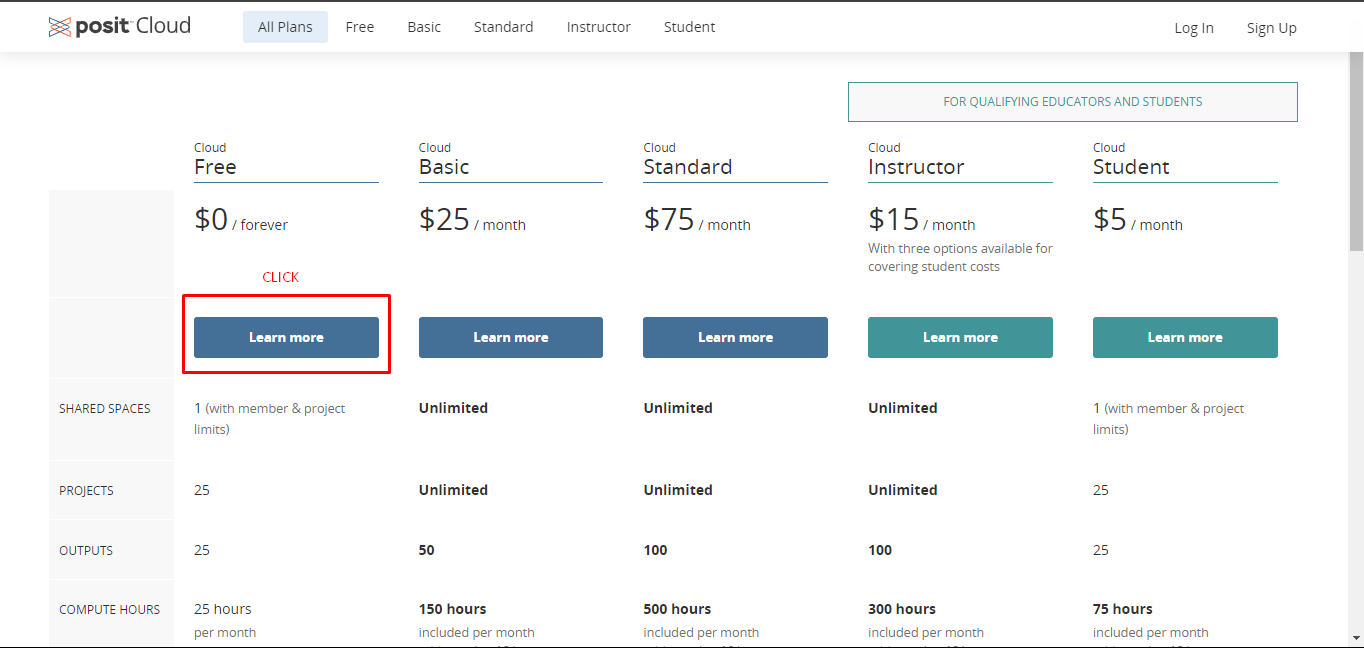
Task: Click the Cloud Standard plan heading
Action: 688,160
